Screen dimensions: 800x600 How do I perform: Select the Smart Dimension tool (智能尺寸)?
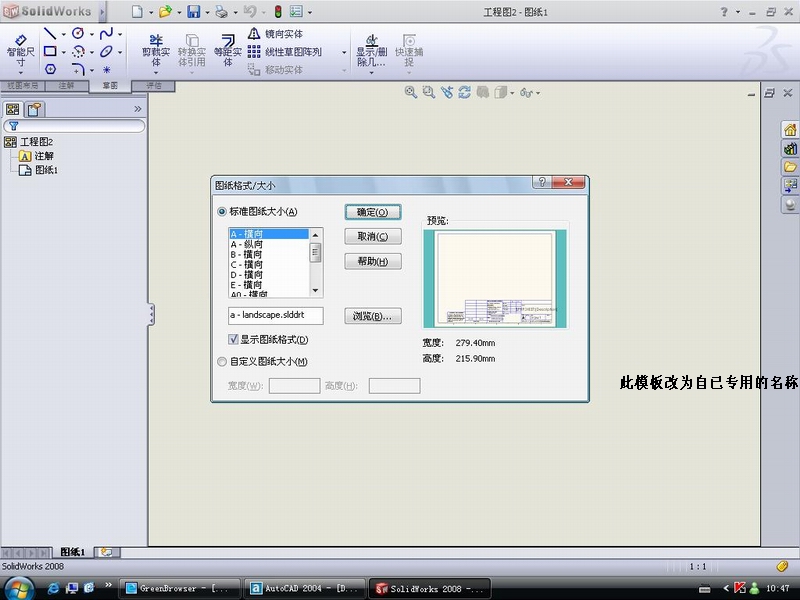click(x=20, y=52)
